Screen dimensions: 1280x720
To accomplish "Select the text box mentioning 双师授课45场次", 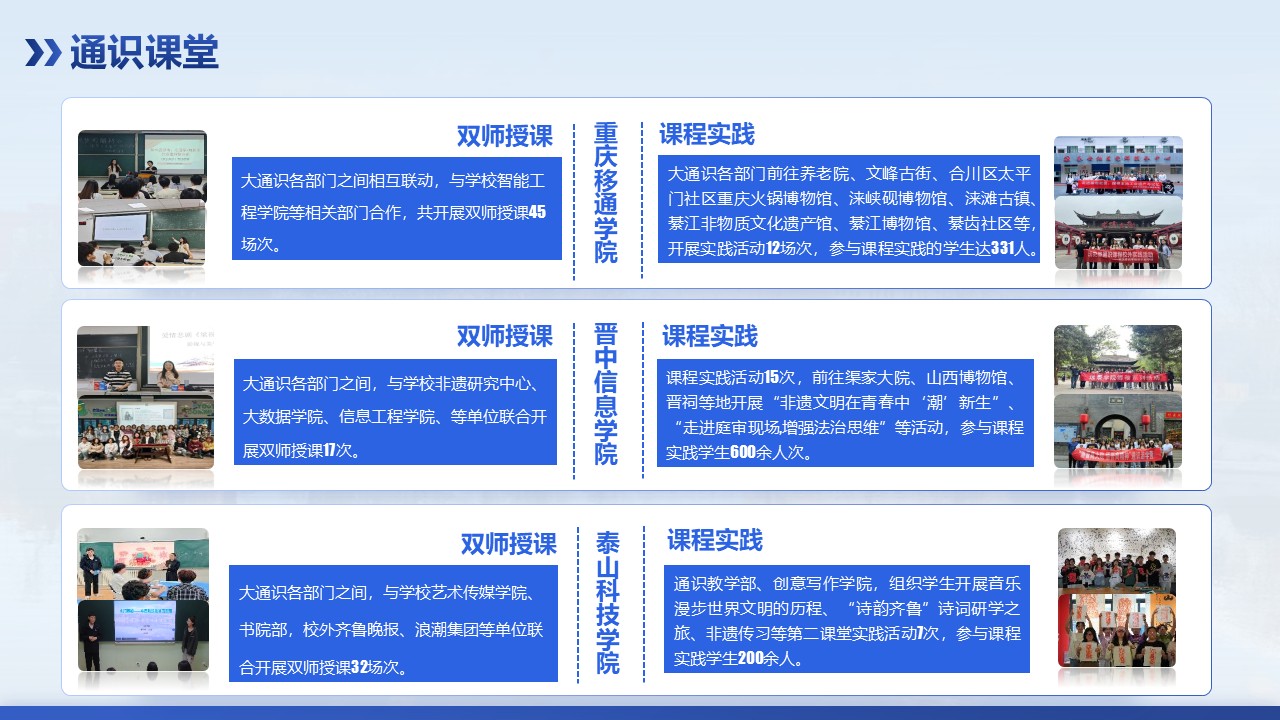I will click(396, 209).
